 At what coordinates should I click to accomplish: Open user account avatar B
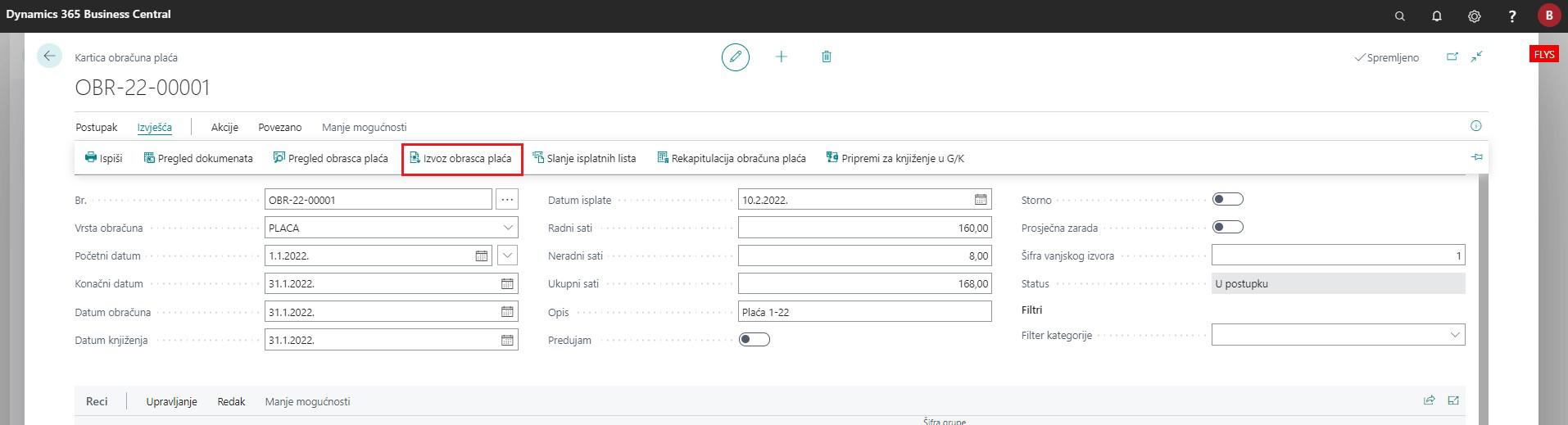pyautogui.click(x=1549, y=16)
